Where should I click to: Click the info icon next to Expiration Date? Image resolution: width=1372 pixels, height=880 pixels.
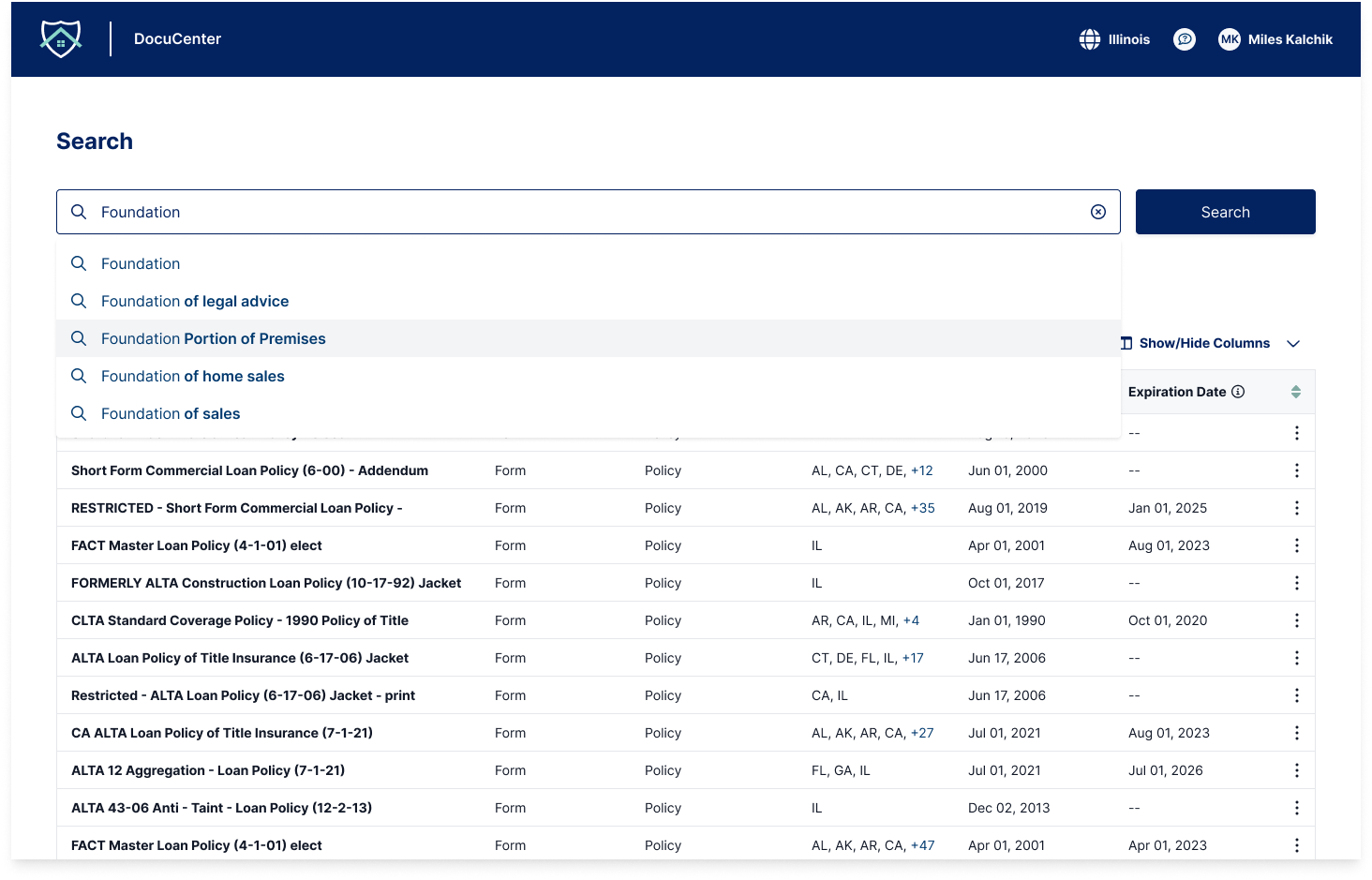[1238, 392]
